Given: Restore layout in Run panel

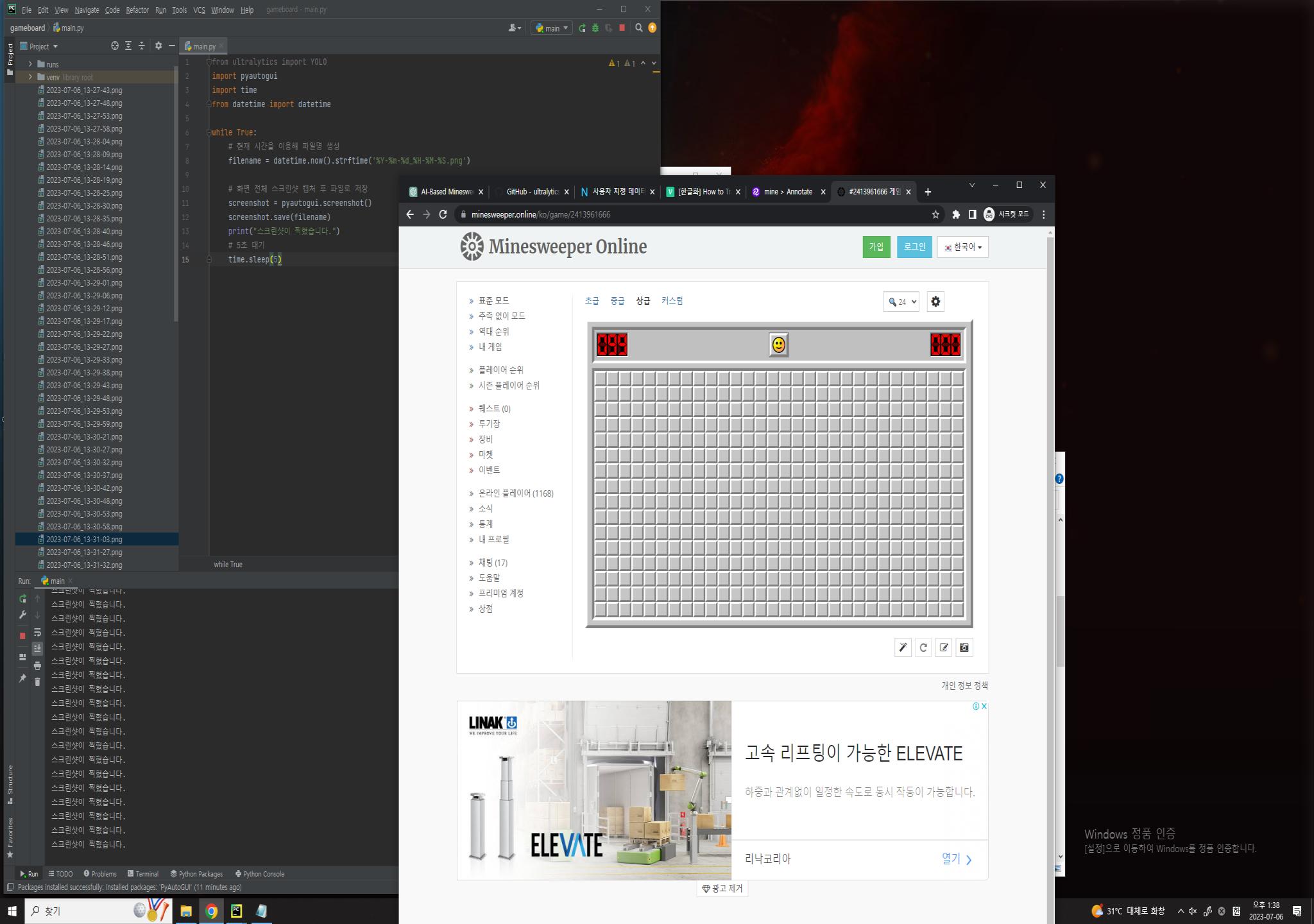Looking at the screenshot, I should pyautogui.click(x=22, y=657).
